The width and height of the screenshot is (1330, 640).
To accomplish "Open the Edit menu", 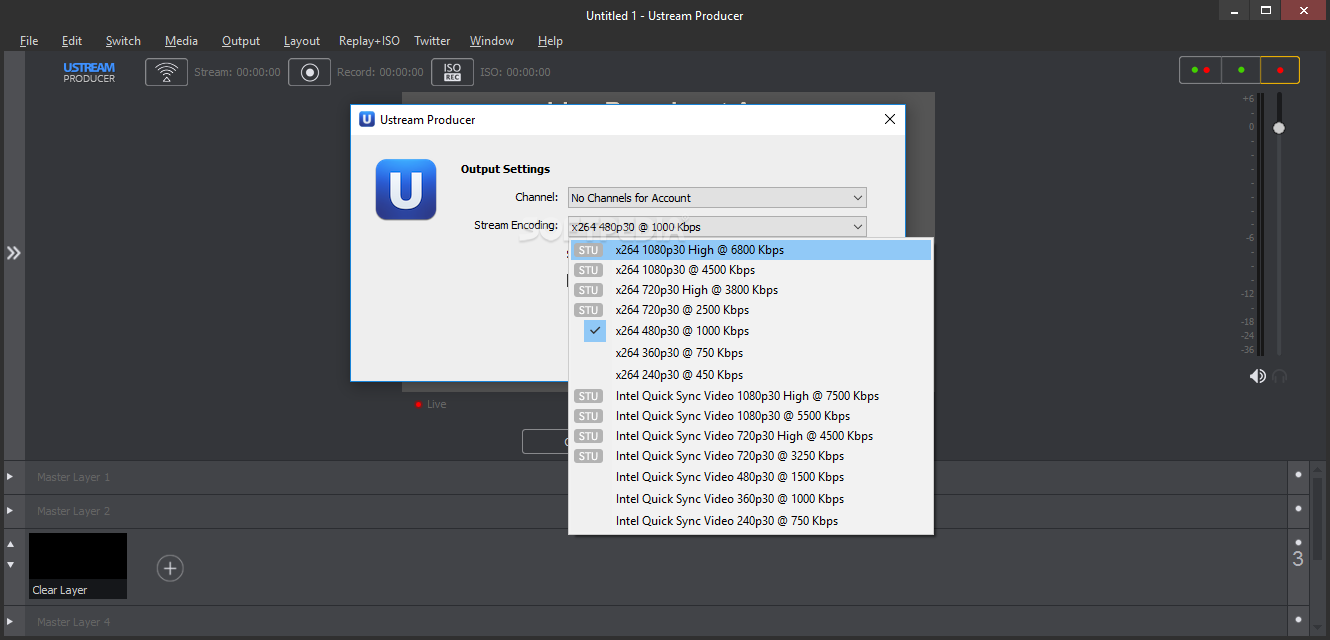I will tap(72, 41).
